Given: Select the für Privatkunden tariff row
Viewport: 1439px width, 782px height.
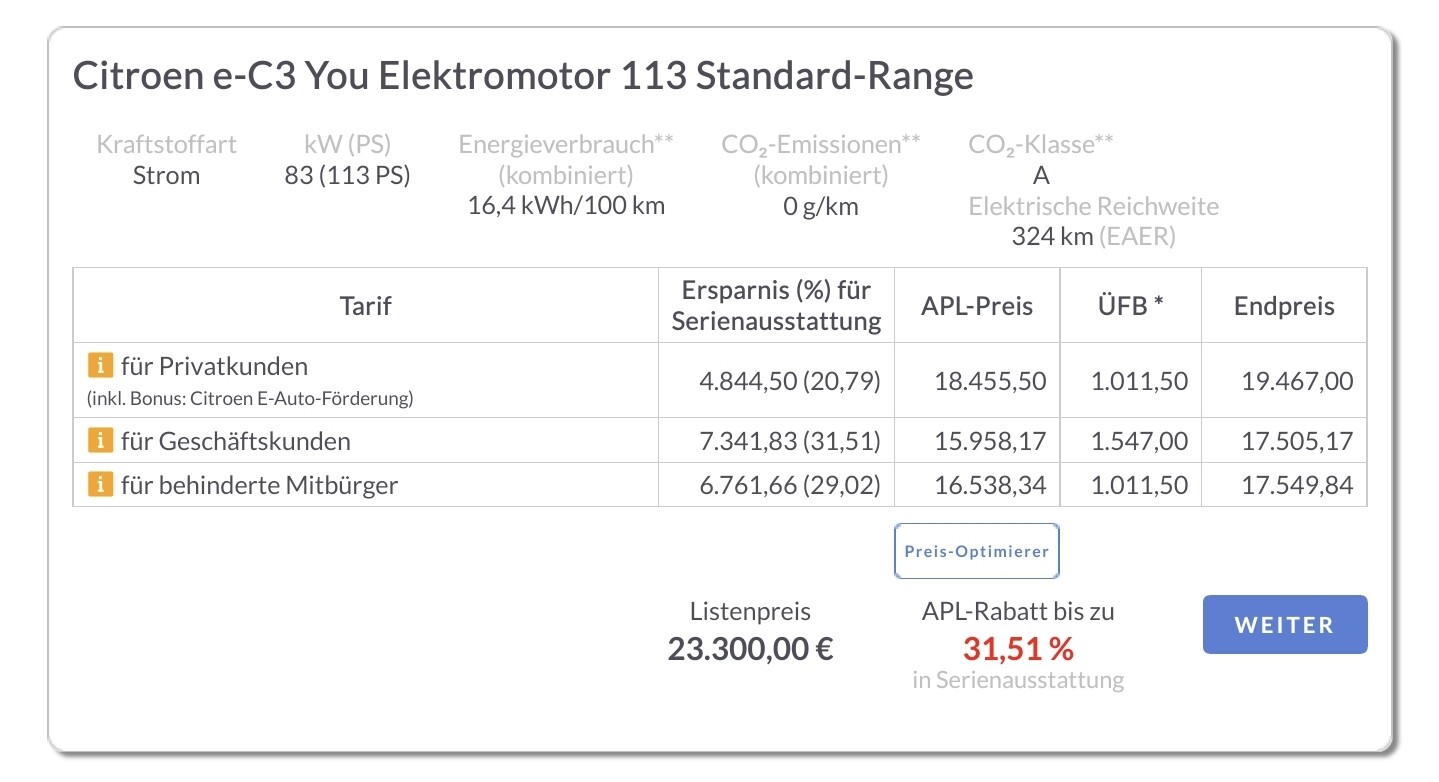Looking at the screenshot, I should [214, 366].
